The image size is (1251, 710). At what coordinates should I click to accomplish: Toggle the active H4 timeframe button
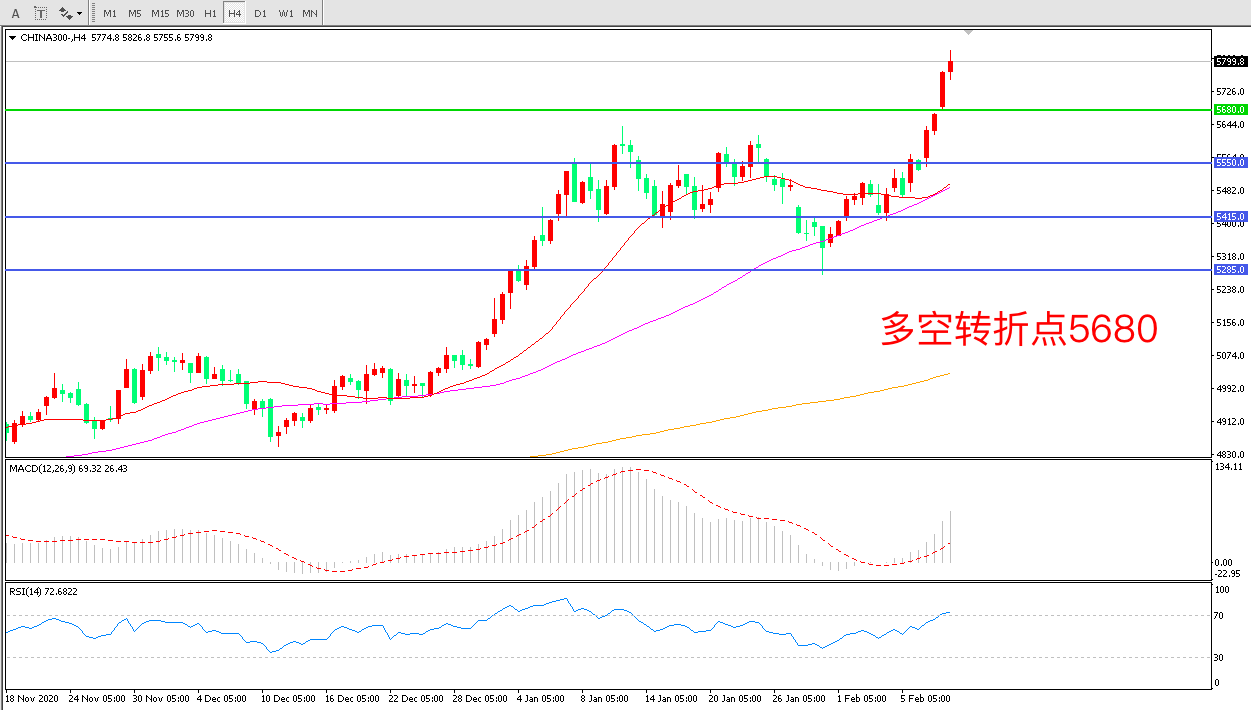coord(234,14)
